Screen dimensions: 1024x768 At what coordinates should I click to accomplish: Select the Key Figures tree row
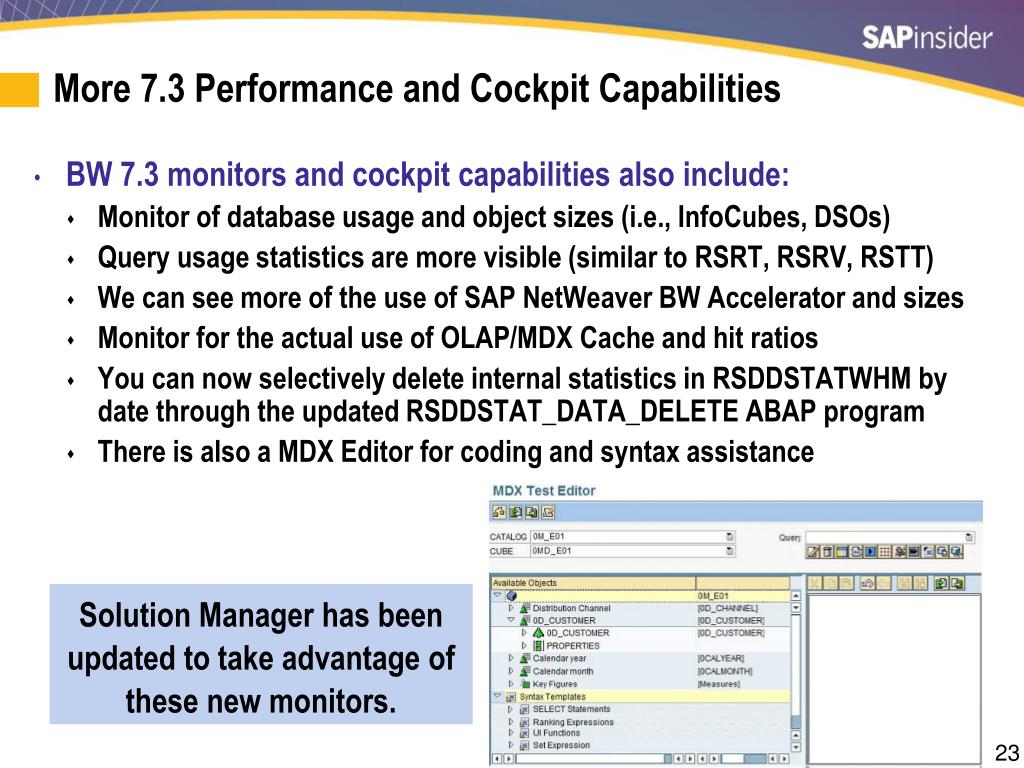[641, 684]
